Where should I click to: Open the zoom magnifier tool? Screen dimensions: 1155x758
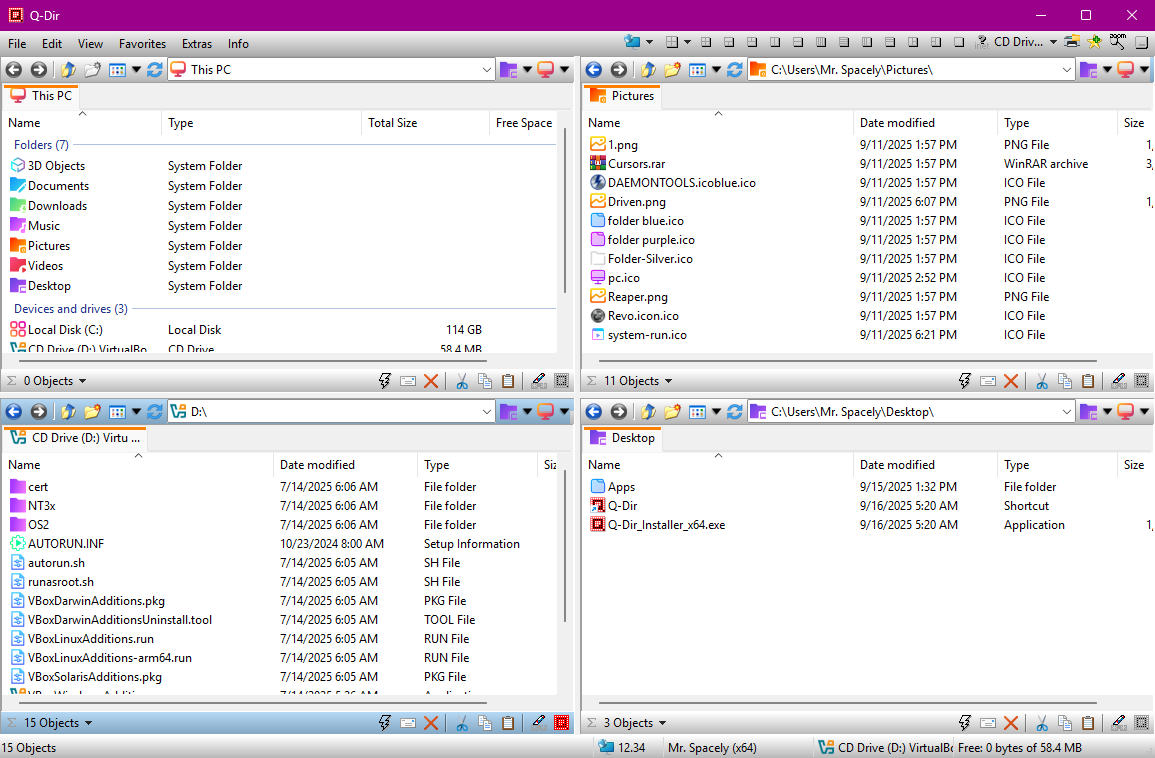[x=1117, y=42]
